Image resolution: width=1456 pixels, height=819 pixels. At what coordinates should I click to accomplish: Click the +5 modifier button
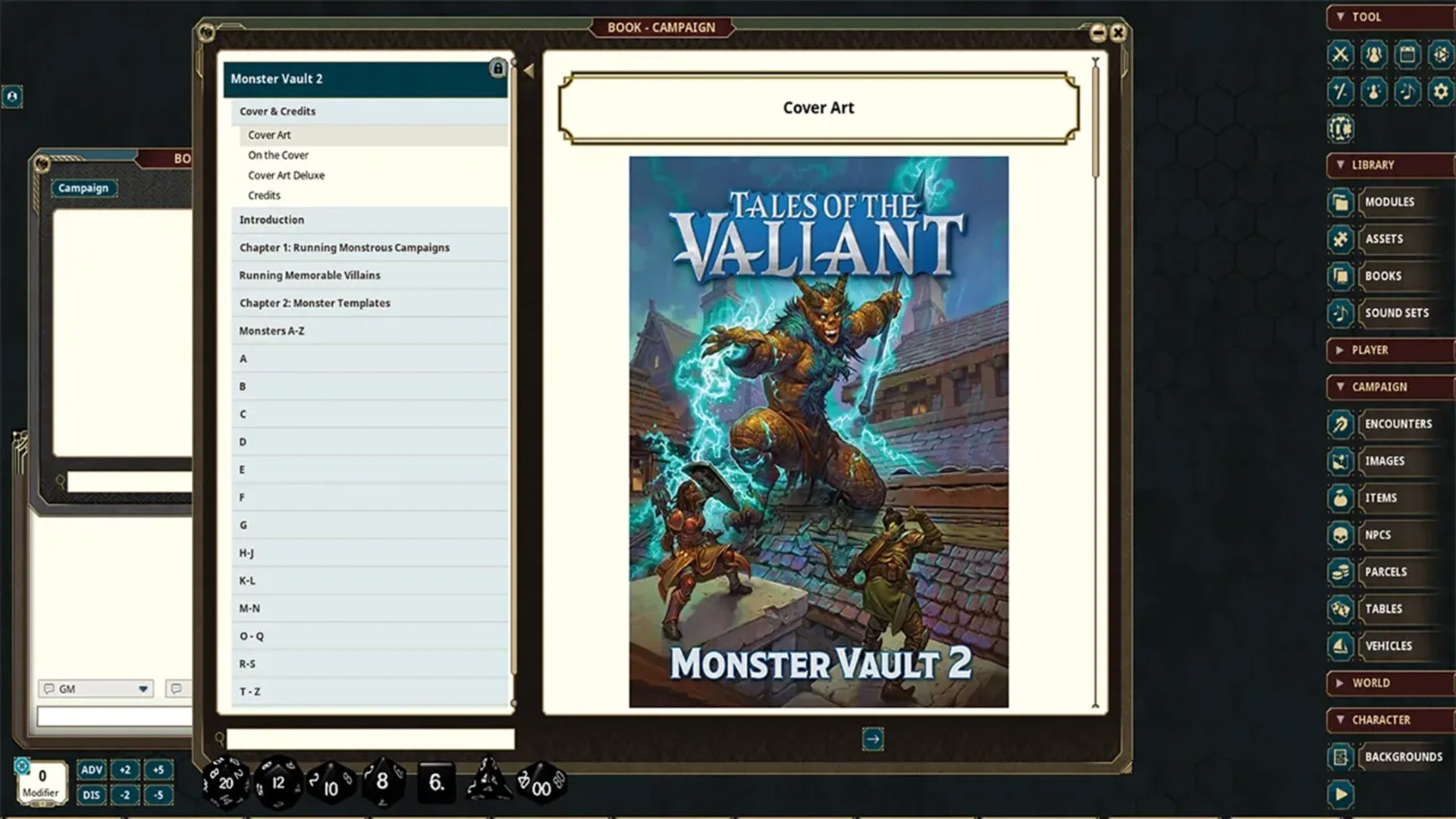coord(158,770)
